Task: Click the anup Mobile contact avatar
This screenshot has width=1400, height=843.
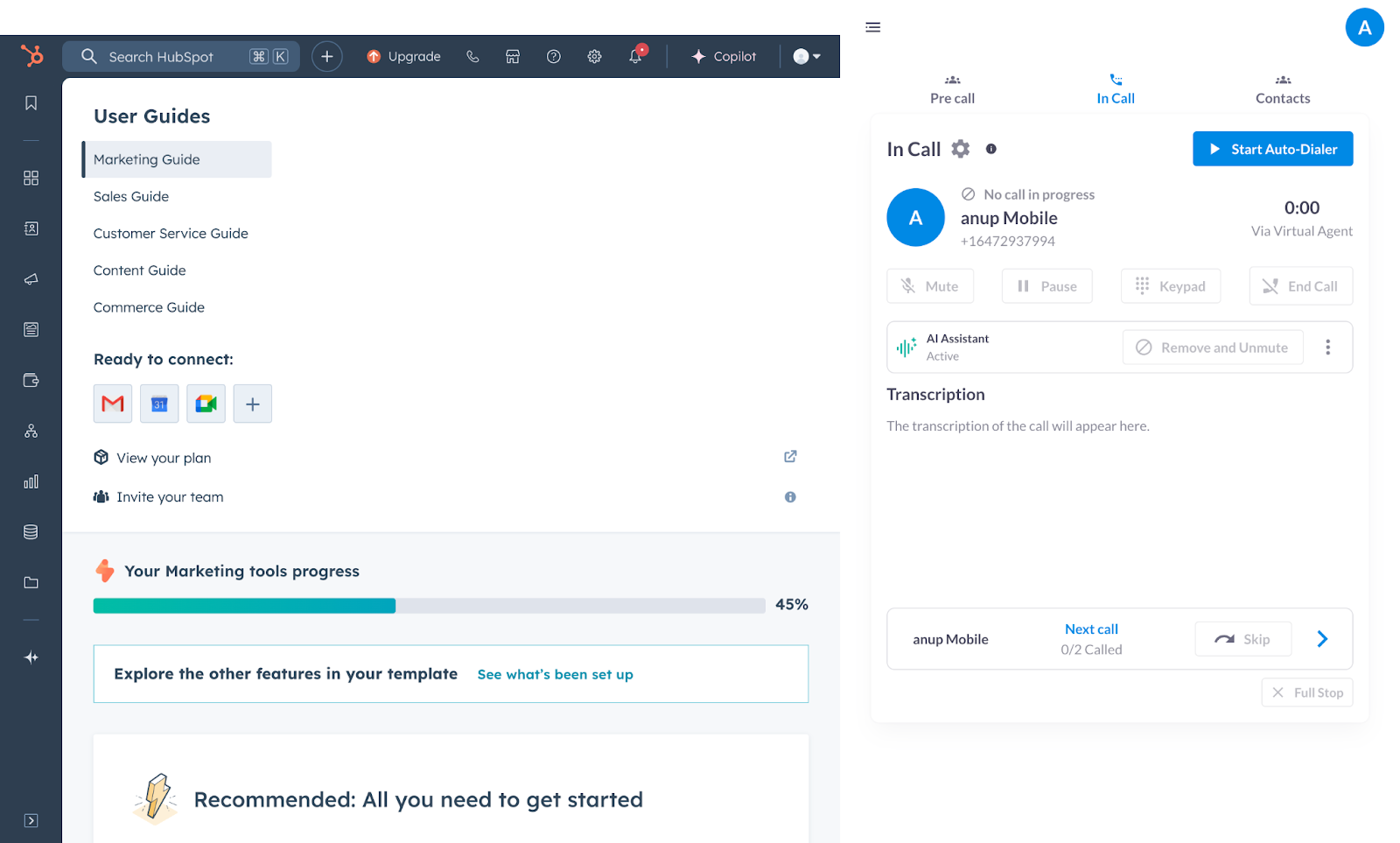Action: [915, 217]
